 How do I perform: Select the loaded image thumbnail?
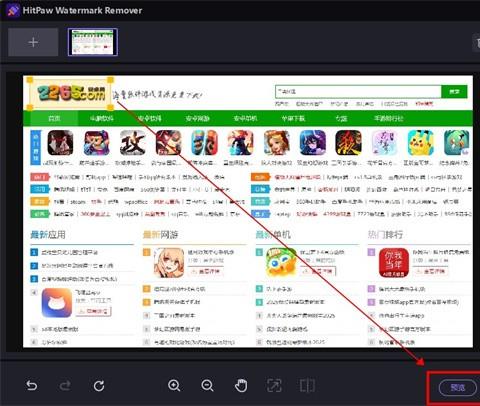(x=93, y=42)
